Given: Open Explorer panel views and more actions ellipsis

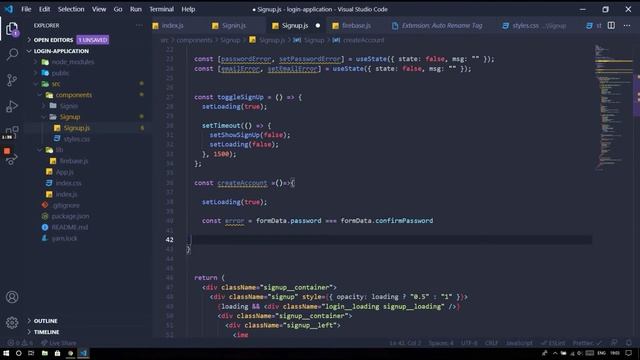Looking at the screenshot, I should (x=139, y=25).
